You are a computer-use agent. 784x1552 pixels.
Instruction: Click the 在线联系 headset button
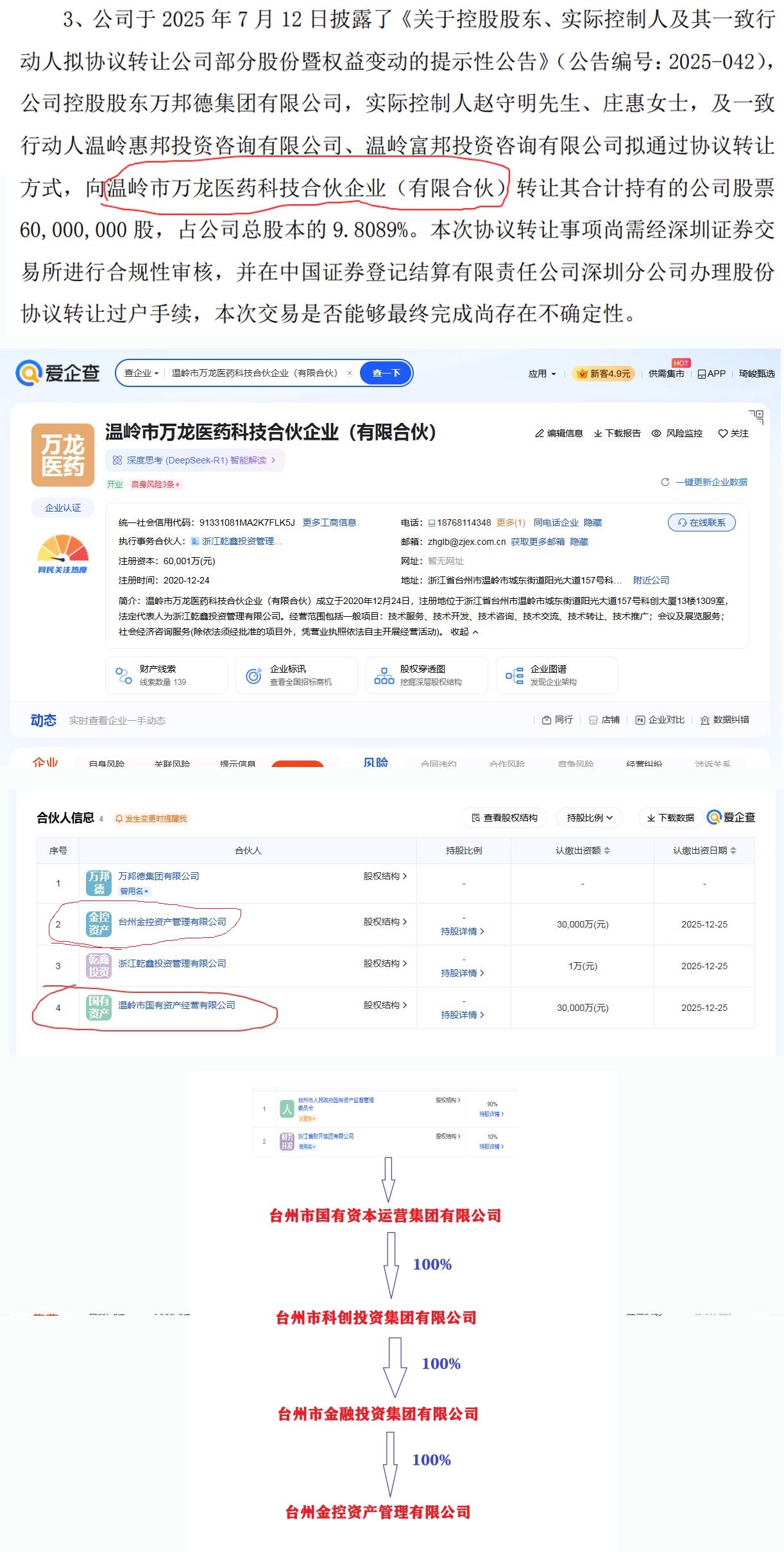point(702,522)
